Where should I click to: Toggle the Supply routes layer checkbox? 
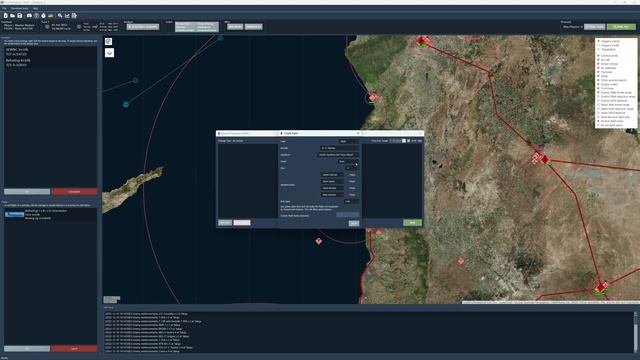598,84
